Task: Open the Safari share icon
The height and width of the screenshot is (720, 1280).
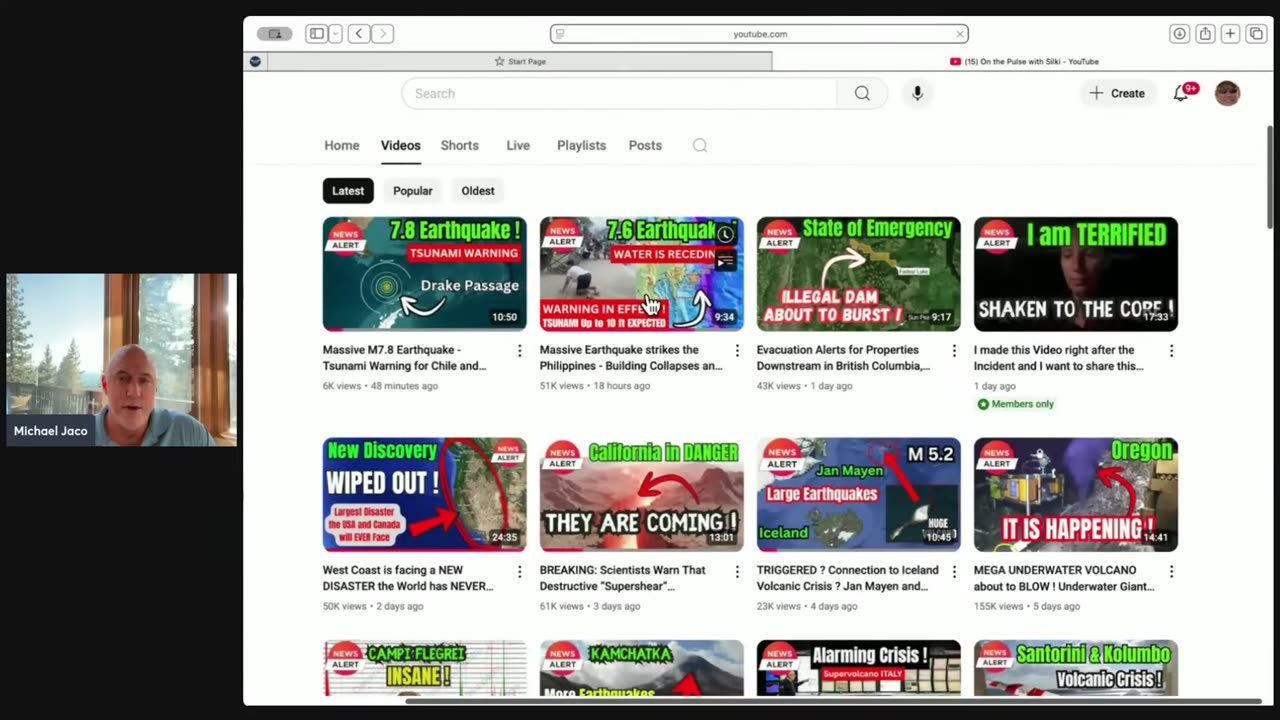Action: [1205, 34]
